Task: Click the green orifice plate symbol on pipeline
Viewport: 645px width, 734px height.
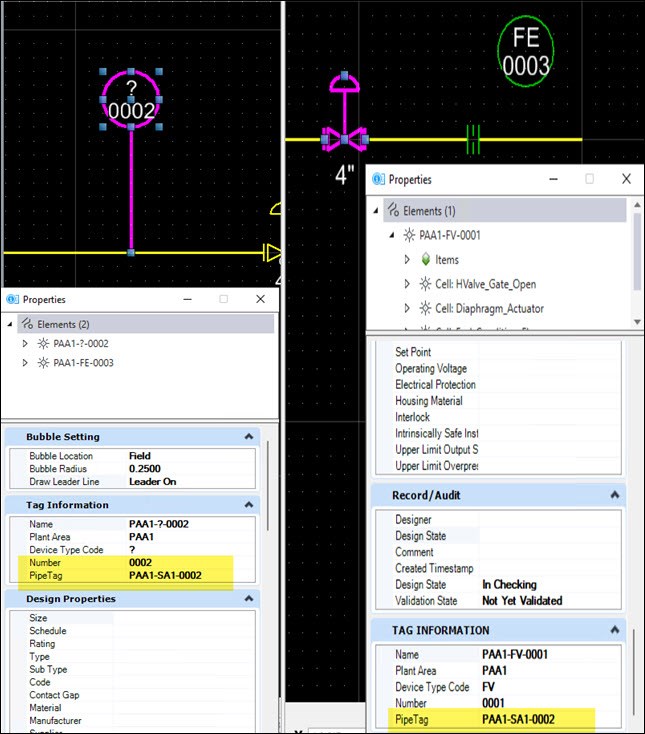Action: click(476, 139)
